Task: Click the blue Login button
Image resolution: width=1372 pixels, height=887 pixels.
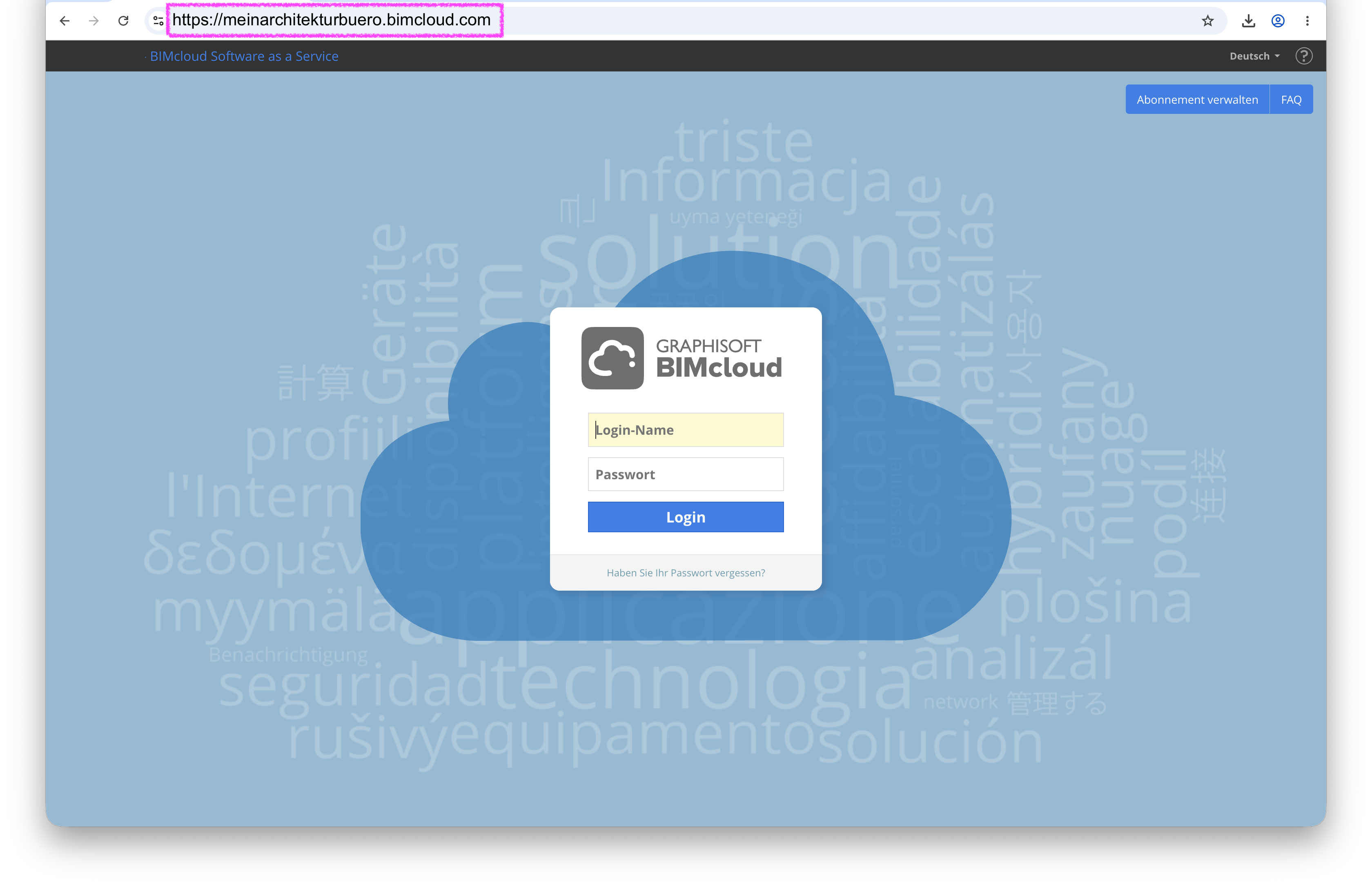Action: click(686, 517)
